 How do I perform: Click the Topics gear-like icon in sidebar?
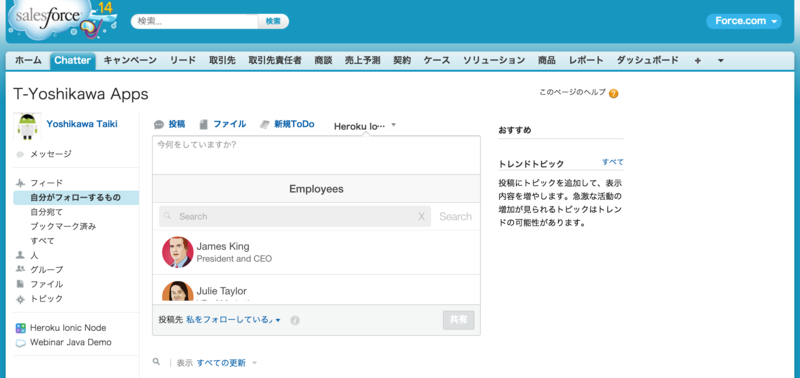coord(20,299)
